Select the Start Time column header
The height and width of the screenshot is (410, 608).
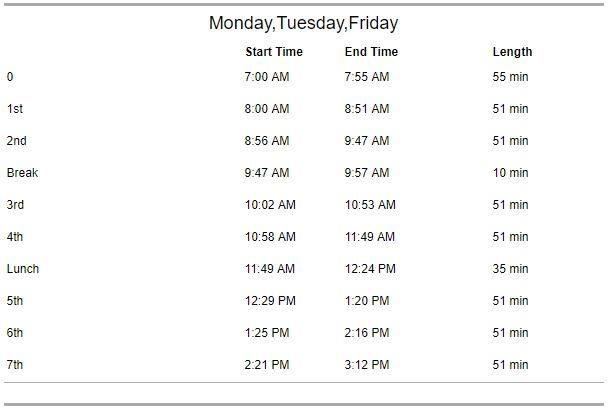[x=274, y=52]
